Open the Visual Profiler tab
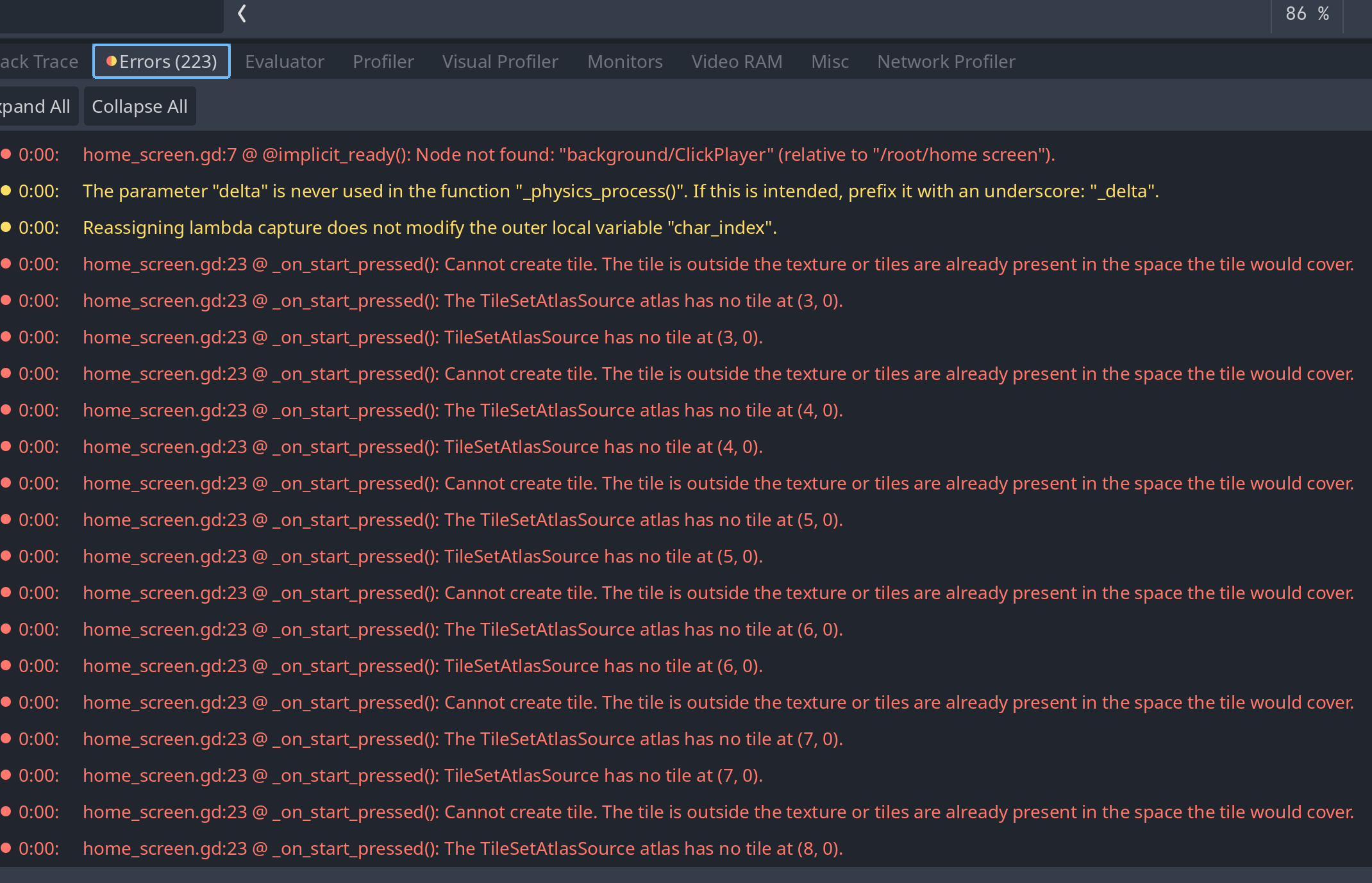 point(500,62)
